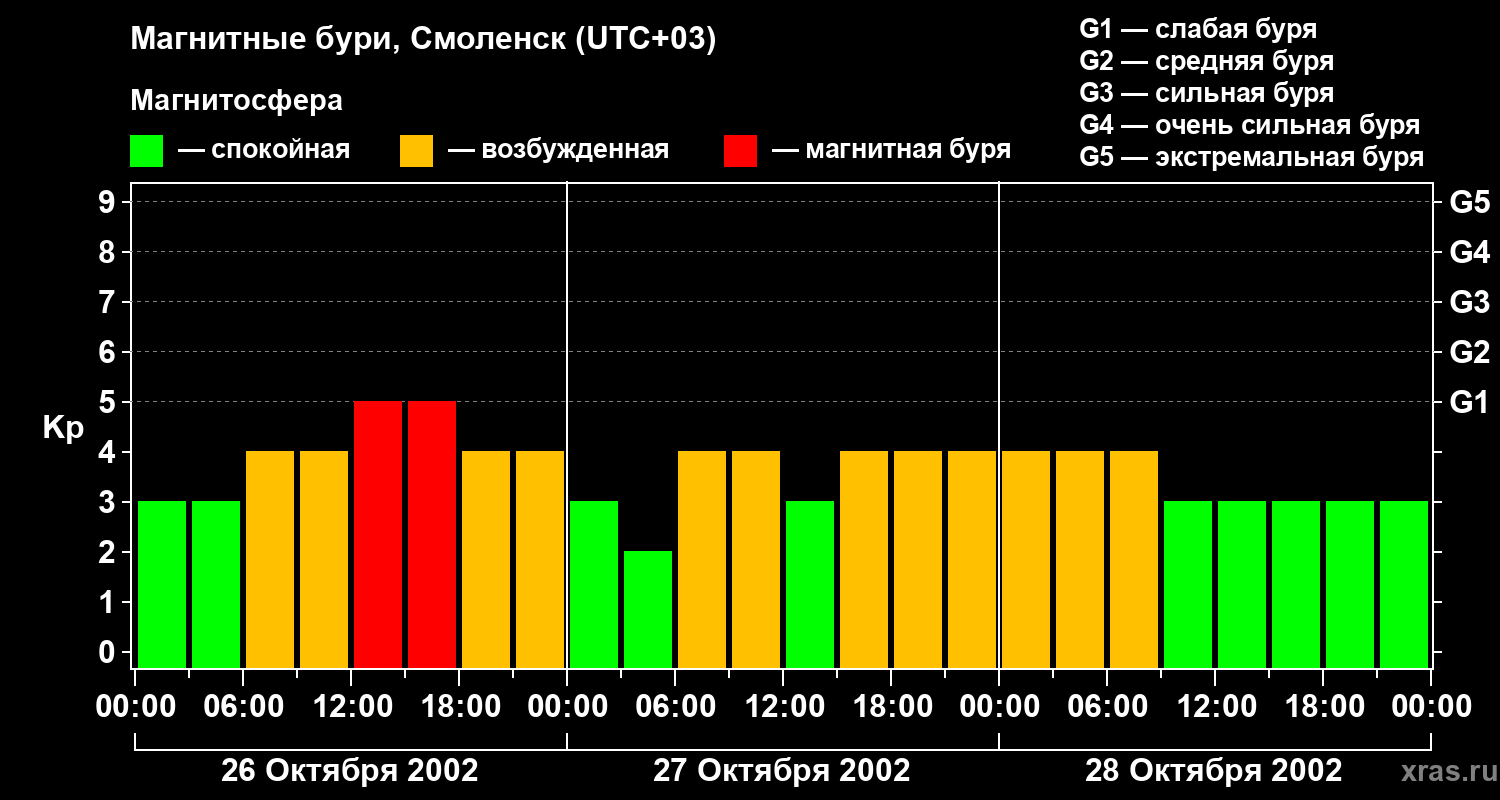1500x800 pixels.
Task: Click the '5' tick on Kp axis
Action: pyautogui.click(x=109, y=402)
